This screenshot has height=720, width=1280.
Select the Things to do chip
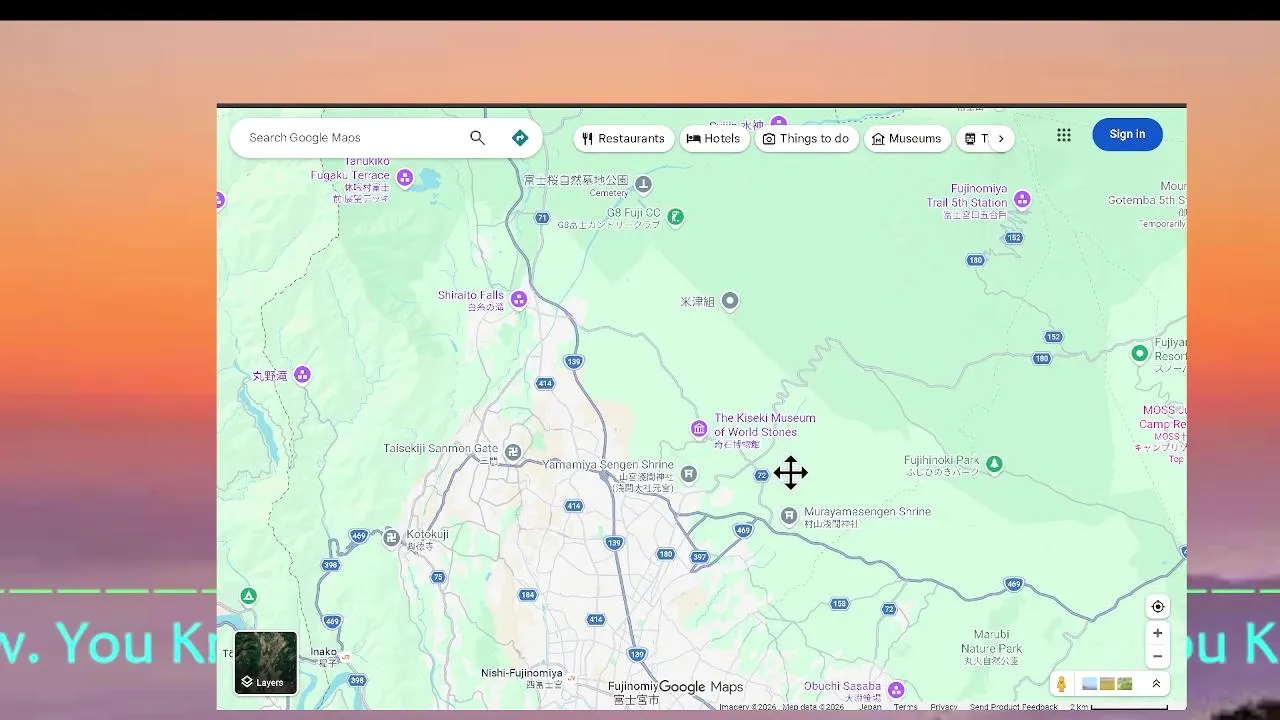click(806, 139)
